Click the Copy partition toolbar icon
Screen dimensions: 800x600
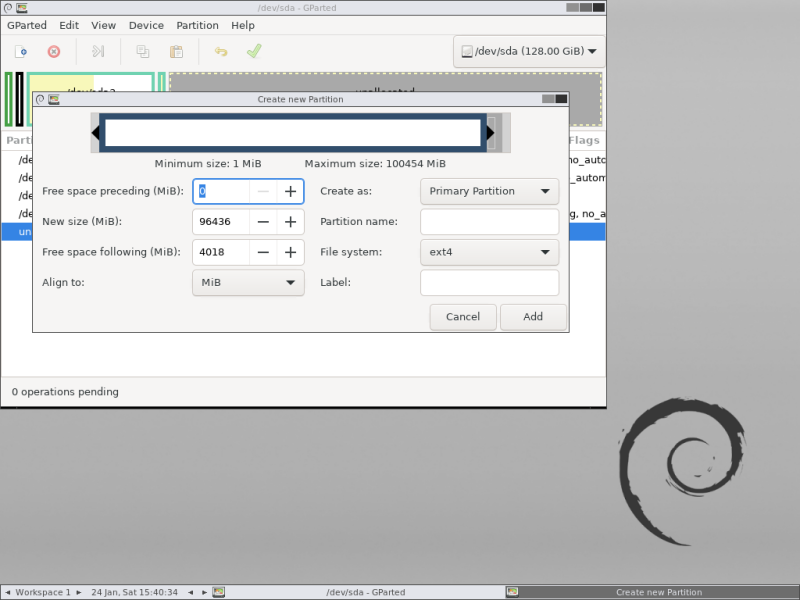[142, 52]
